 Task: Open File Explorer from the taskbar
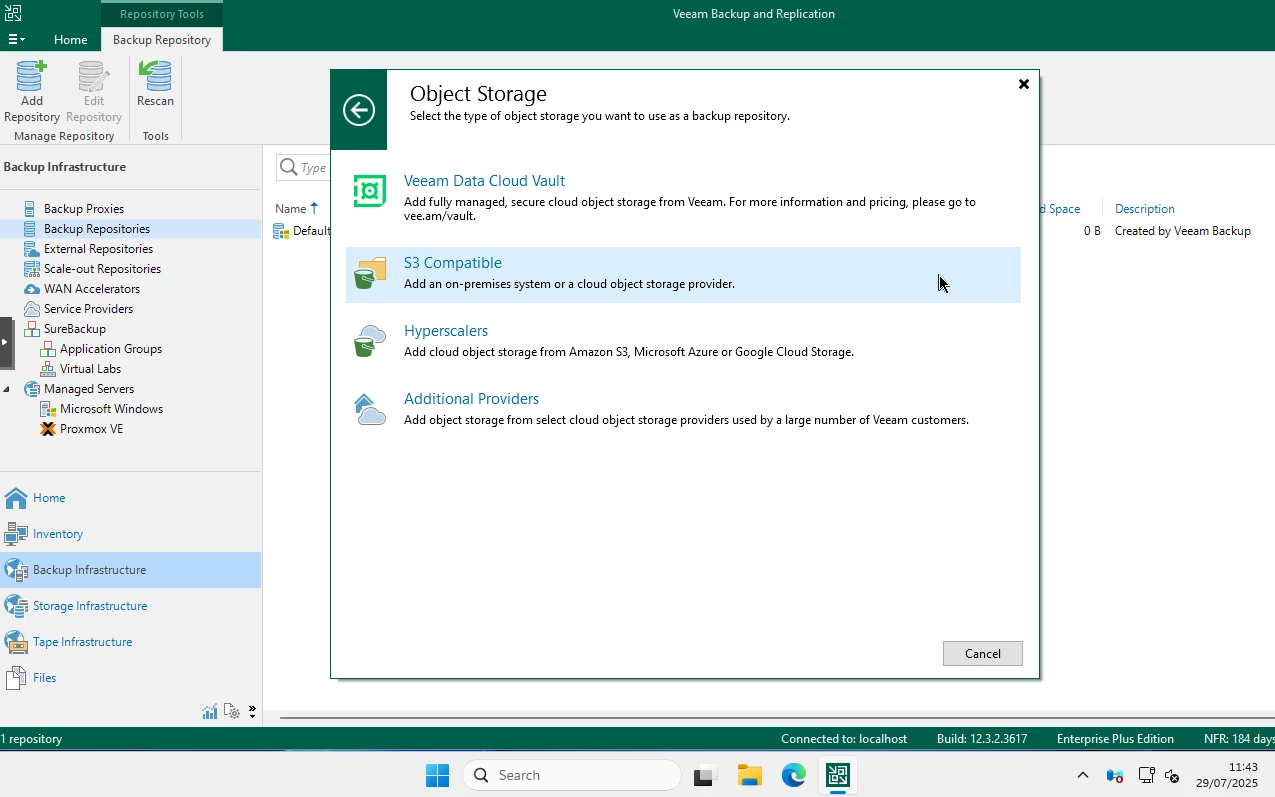(x=750, y=775)
